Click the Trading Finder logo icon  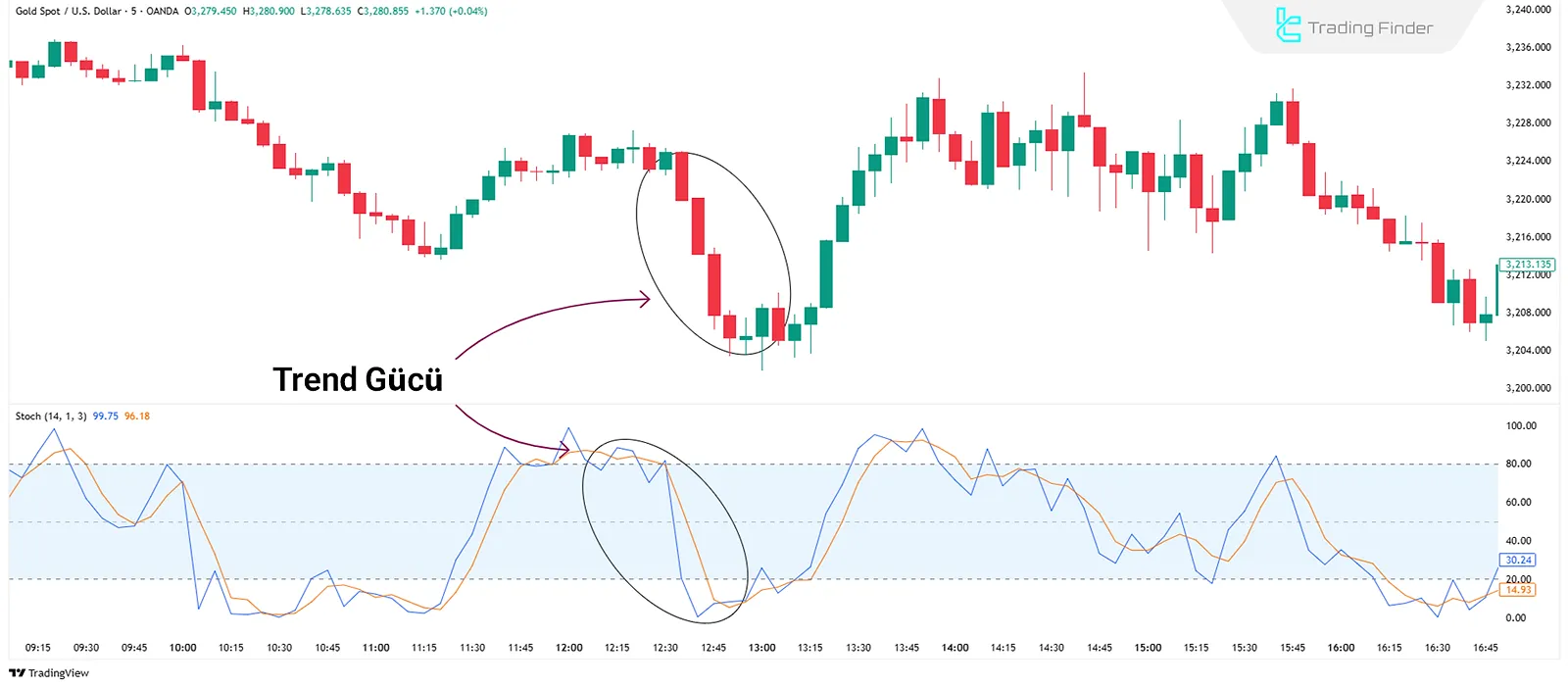click(x=1288, y=25)
